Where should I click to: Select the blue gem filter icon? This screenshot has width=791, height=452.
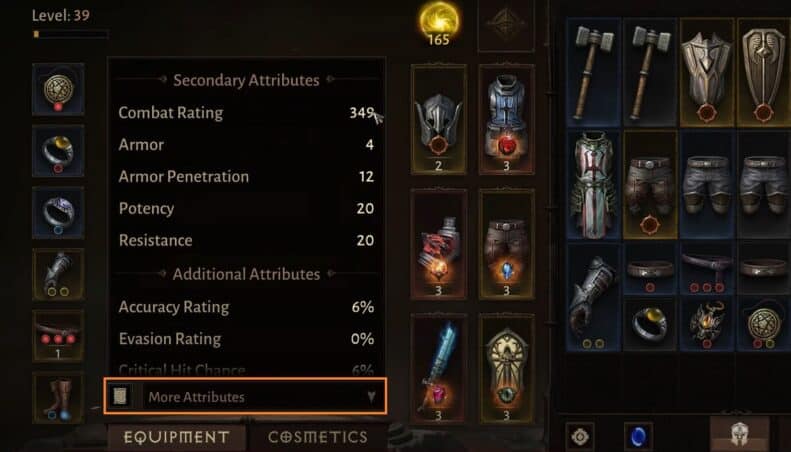click(x=638, y=435)
